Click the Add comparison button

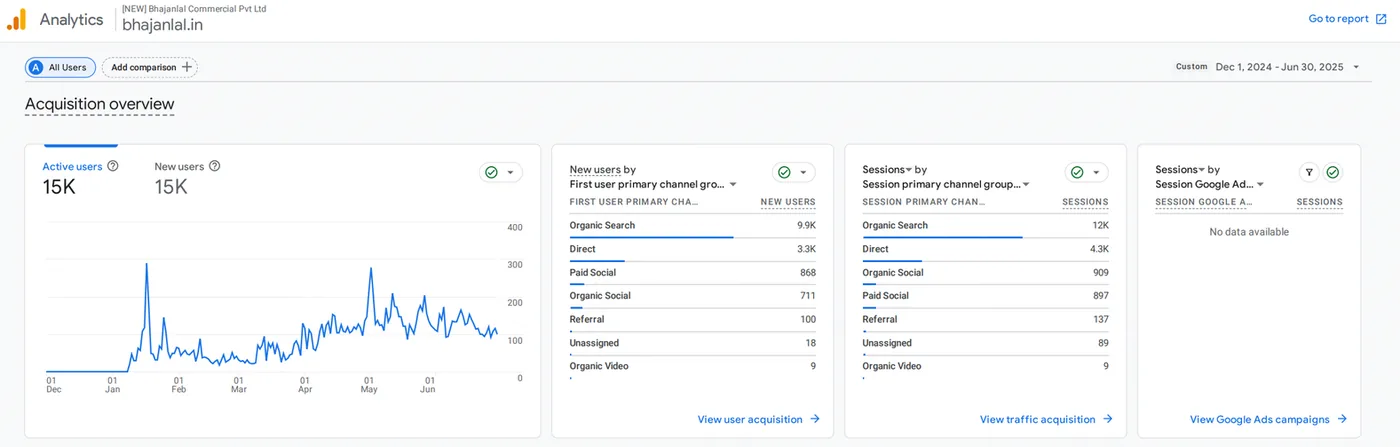150,67
